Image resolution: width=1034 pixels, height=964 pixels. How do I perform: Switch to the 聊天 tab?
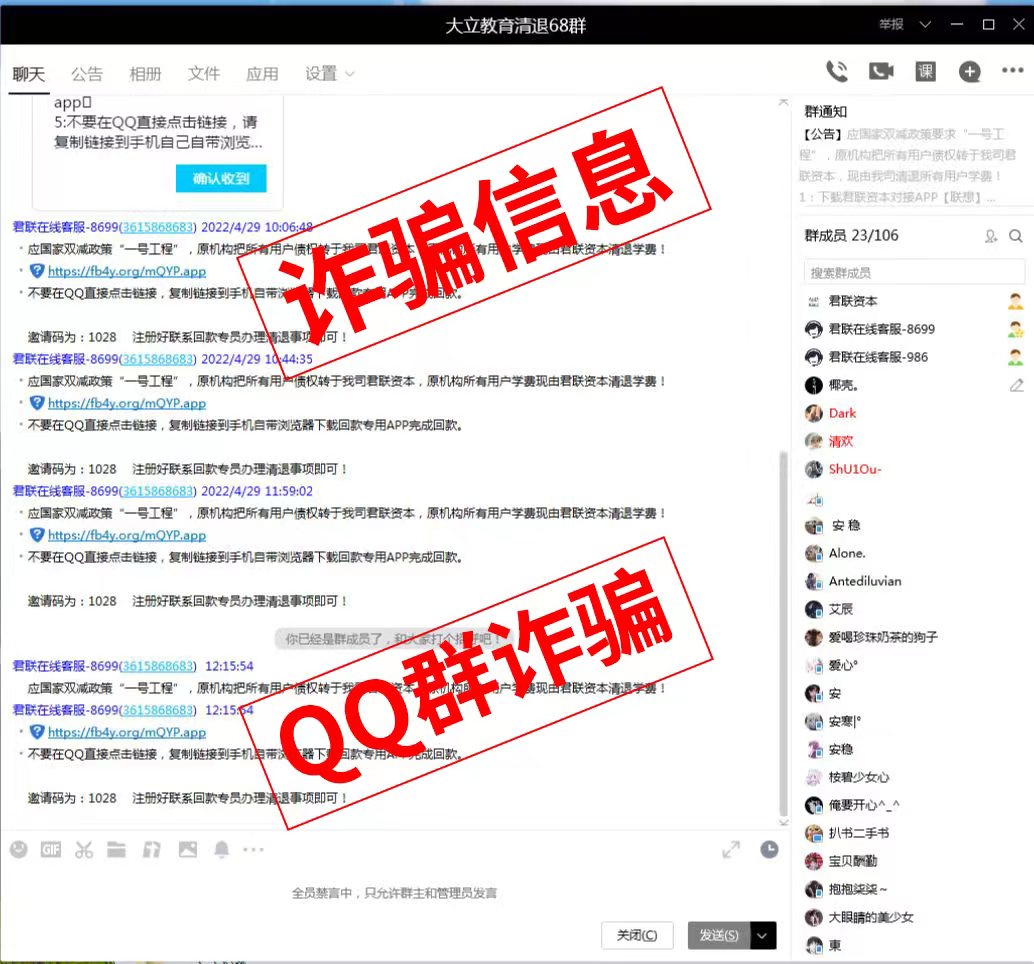coord(28,74)
